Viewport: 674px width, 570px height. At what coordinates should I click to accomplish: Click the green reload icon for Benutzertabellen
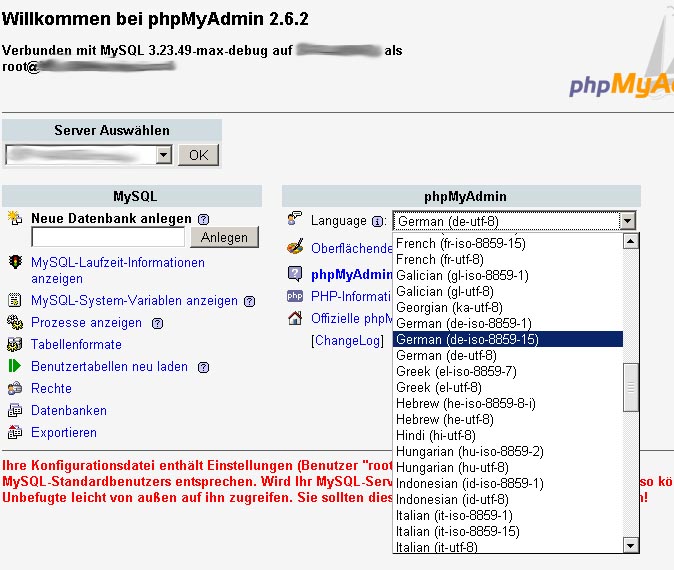(15, 366)
